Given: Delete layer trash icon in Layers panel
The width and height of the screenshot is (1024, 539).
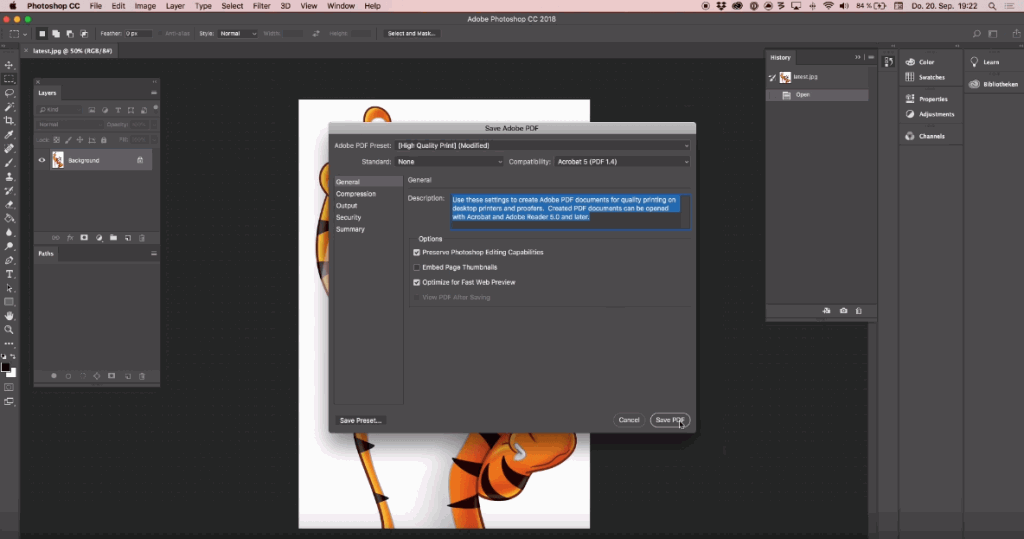Looking at the screenshot, I should (142, 238).
